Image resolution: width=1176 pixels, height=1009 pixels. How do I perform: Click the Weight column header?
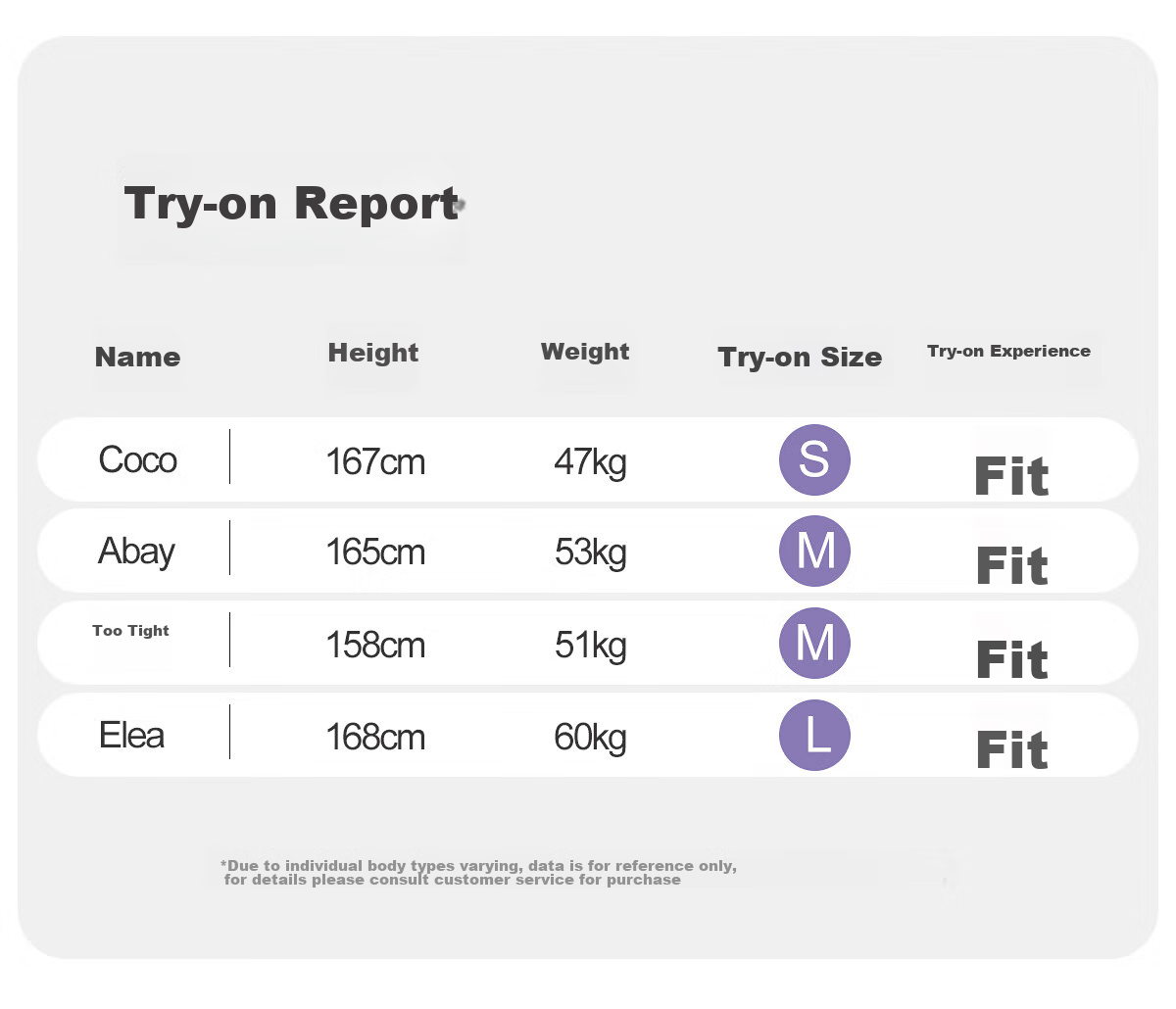pyautogui.click(x=585, y=352)
